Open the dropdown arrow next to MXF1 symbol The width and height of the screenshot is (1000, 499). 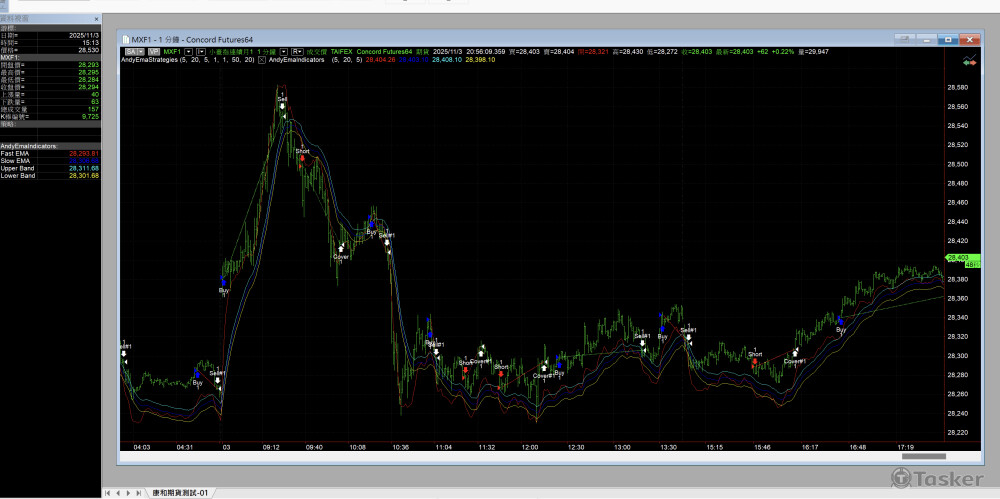click(188, 51)
